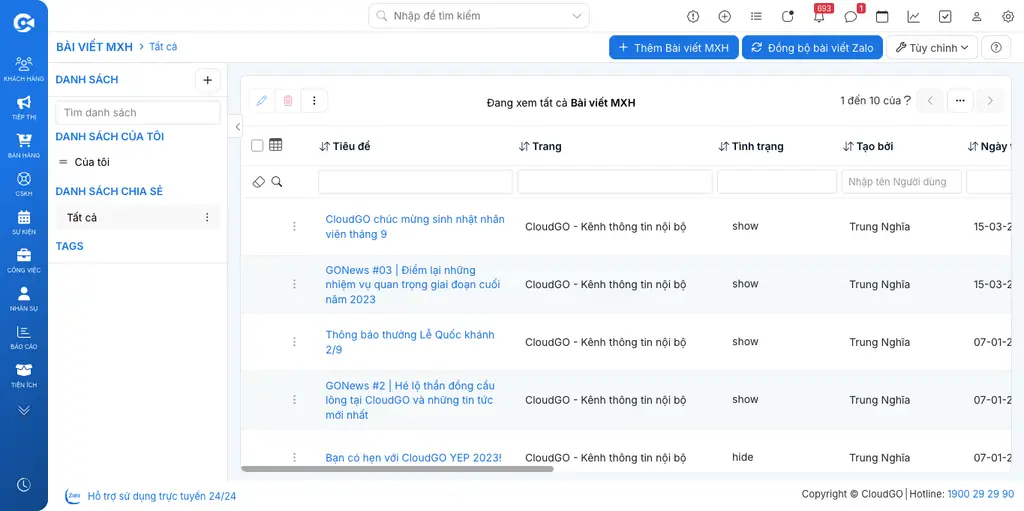1024x511 pixels.
Task: Click the quick create plus-circle icon
Action: (724, 16)
